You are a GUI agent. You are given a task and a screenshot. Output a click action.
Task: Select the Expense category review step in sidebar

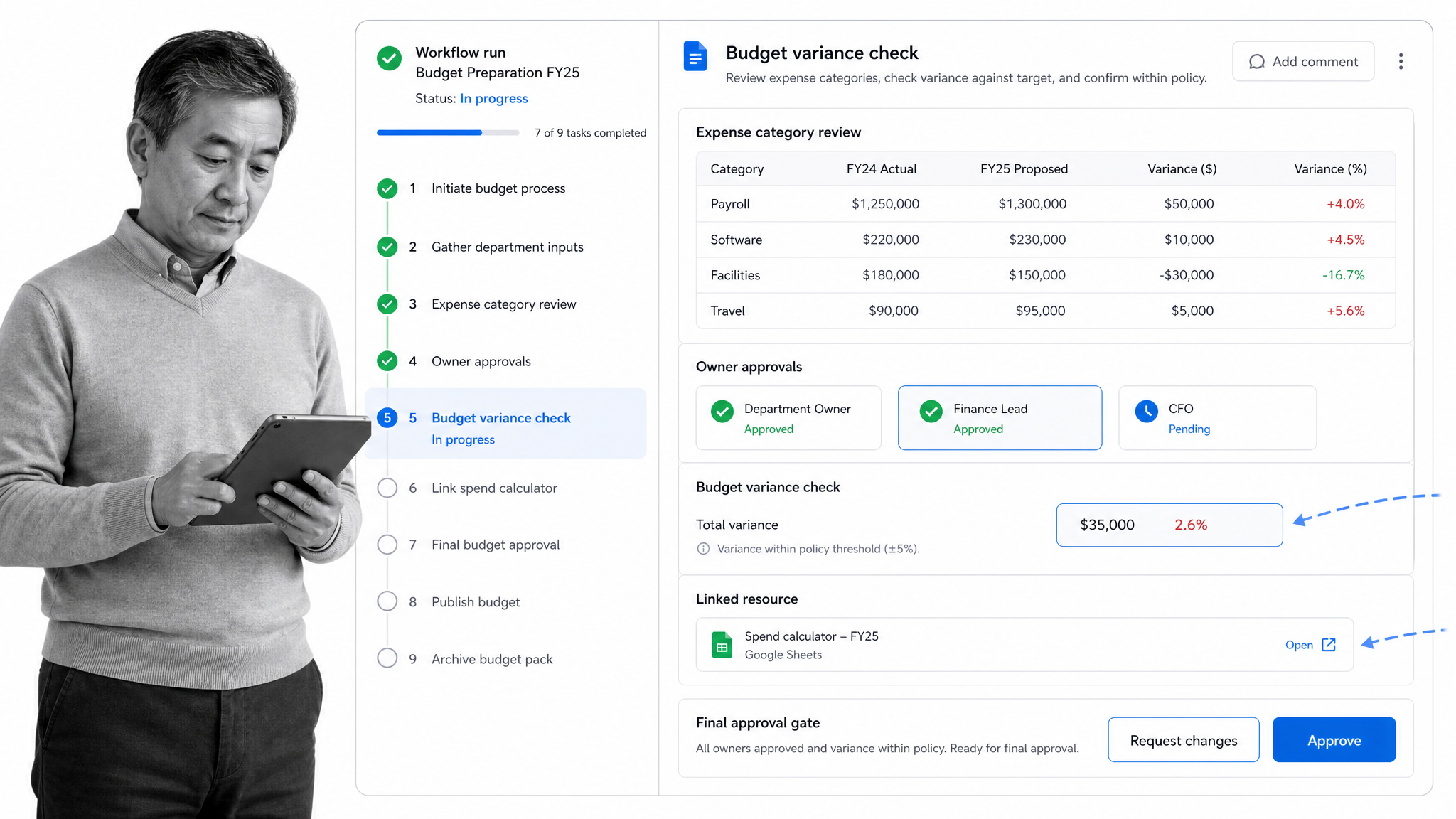(503, 304)
